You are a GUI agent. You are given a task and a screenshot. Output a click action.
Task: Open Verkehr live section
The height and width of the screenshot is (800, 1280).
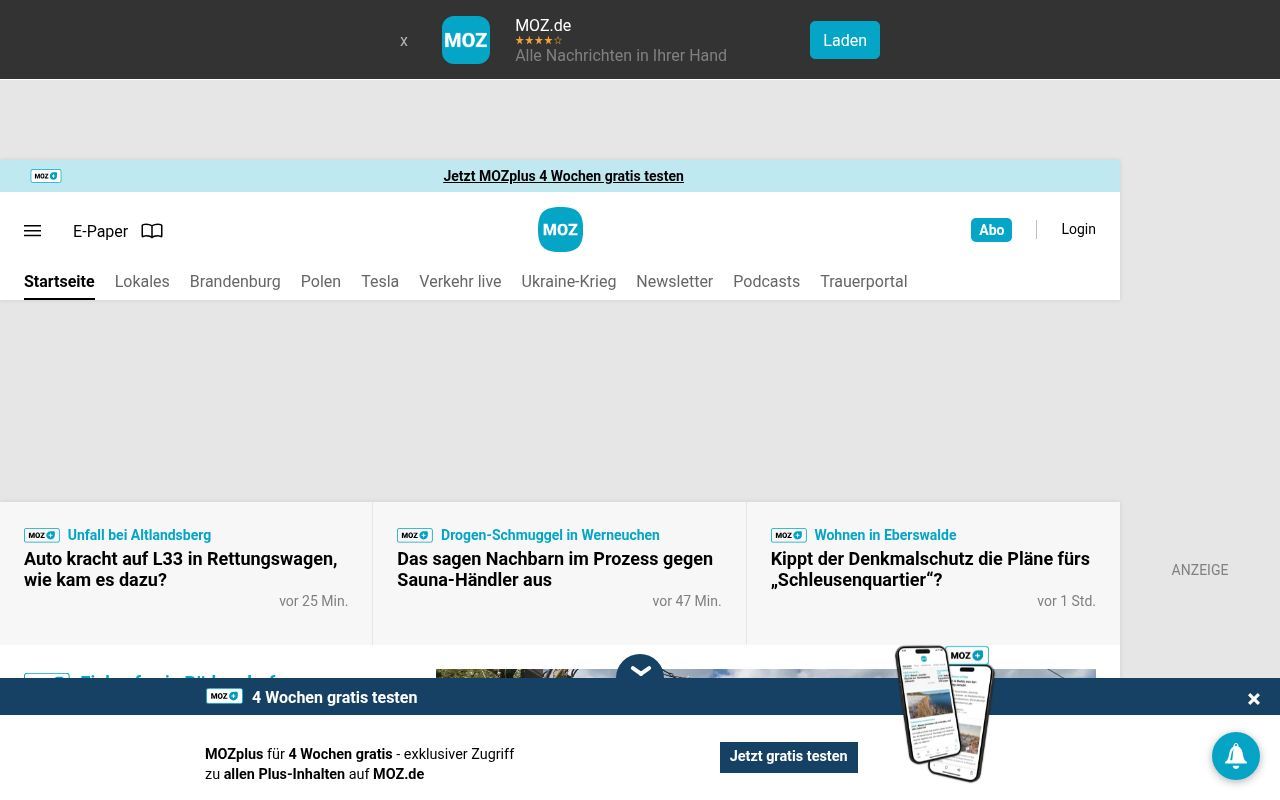tap(460, 282)
